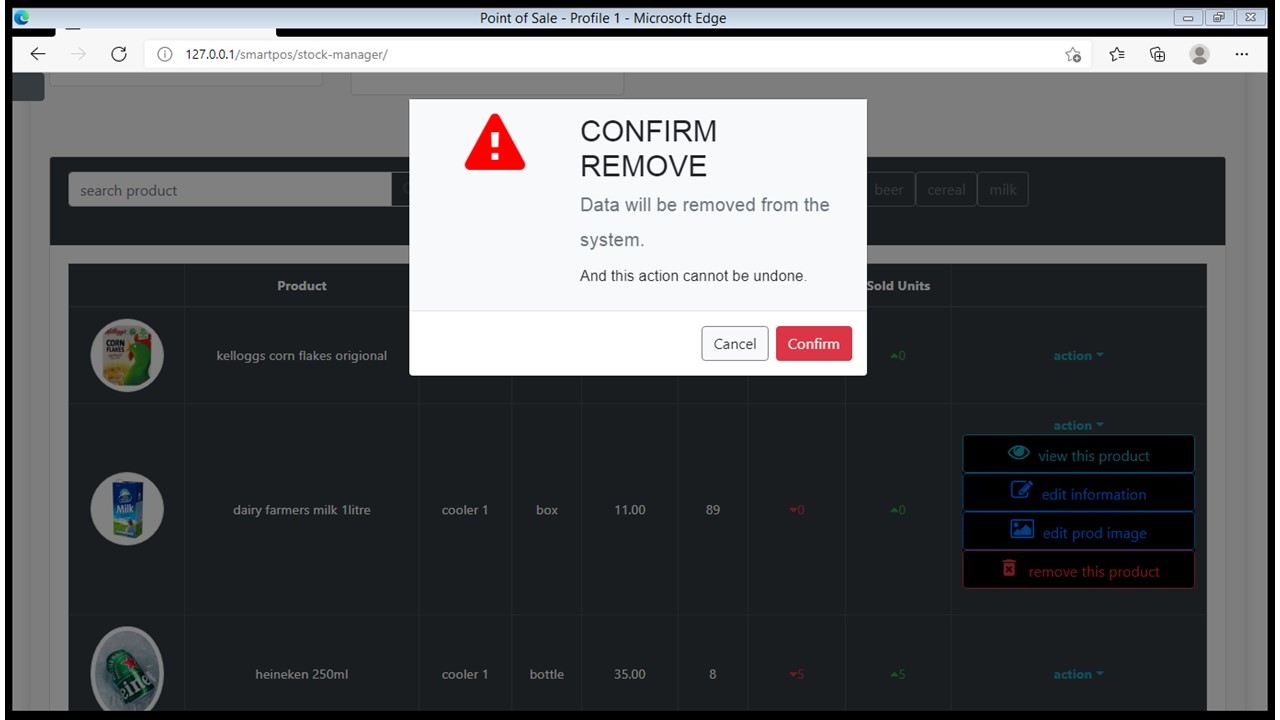Expand action dropdown for kelloggs corn flakes
Screen dimensions: 1280x720
click(x=1078, y=356)
